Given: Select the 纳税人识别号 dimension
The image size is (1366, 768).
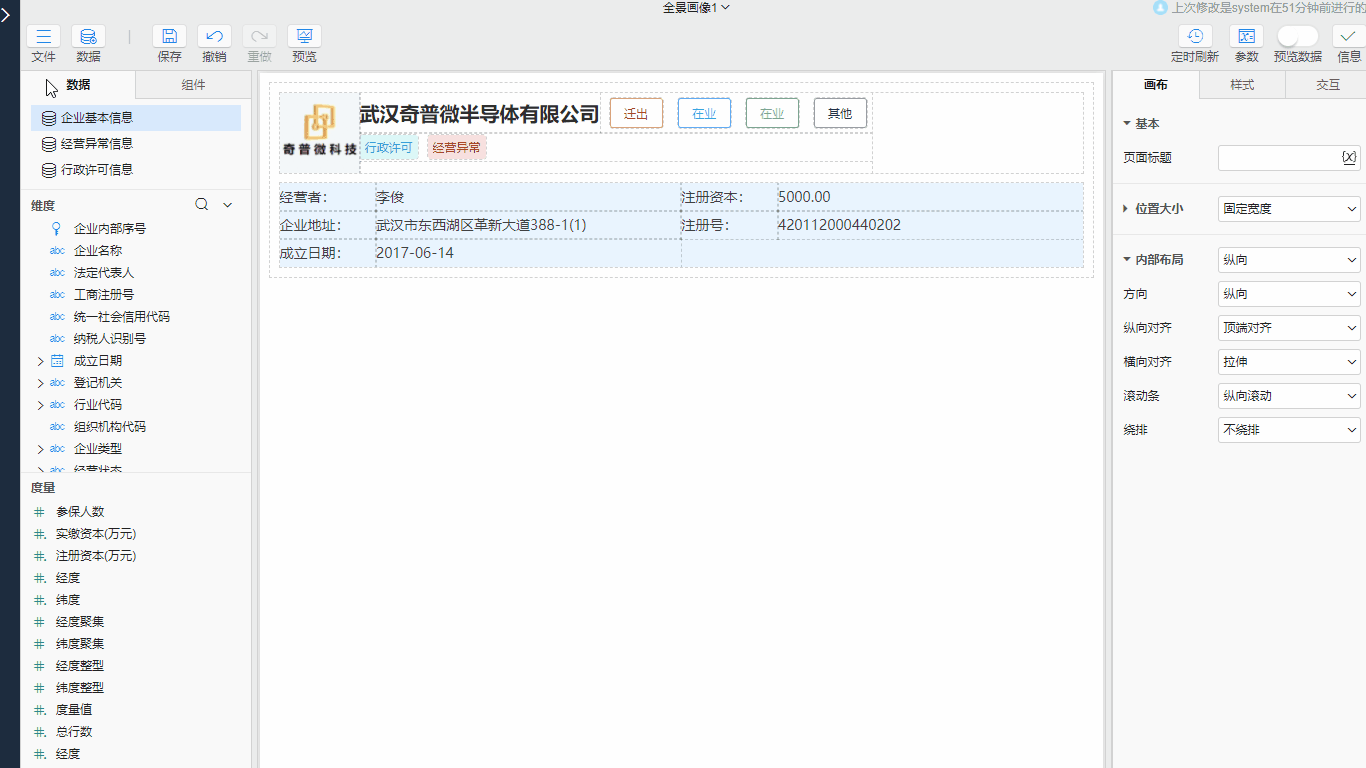Looking at the screenshot, I should [110, 339].
